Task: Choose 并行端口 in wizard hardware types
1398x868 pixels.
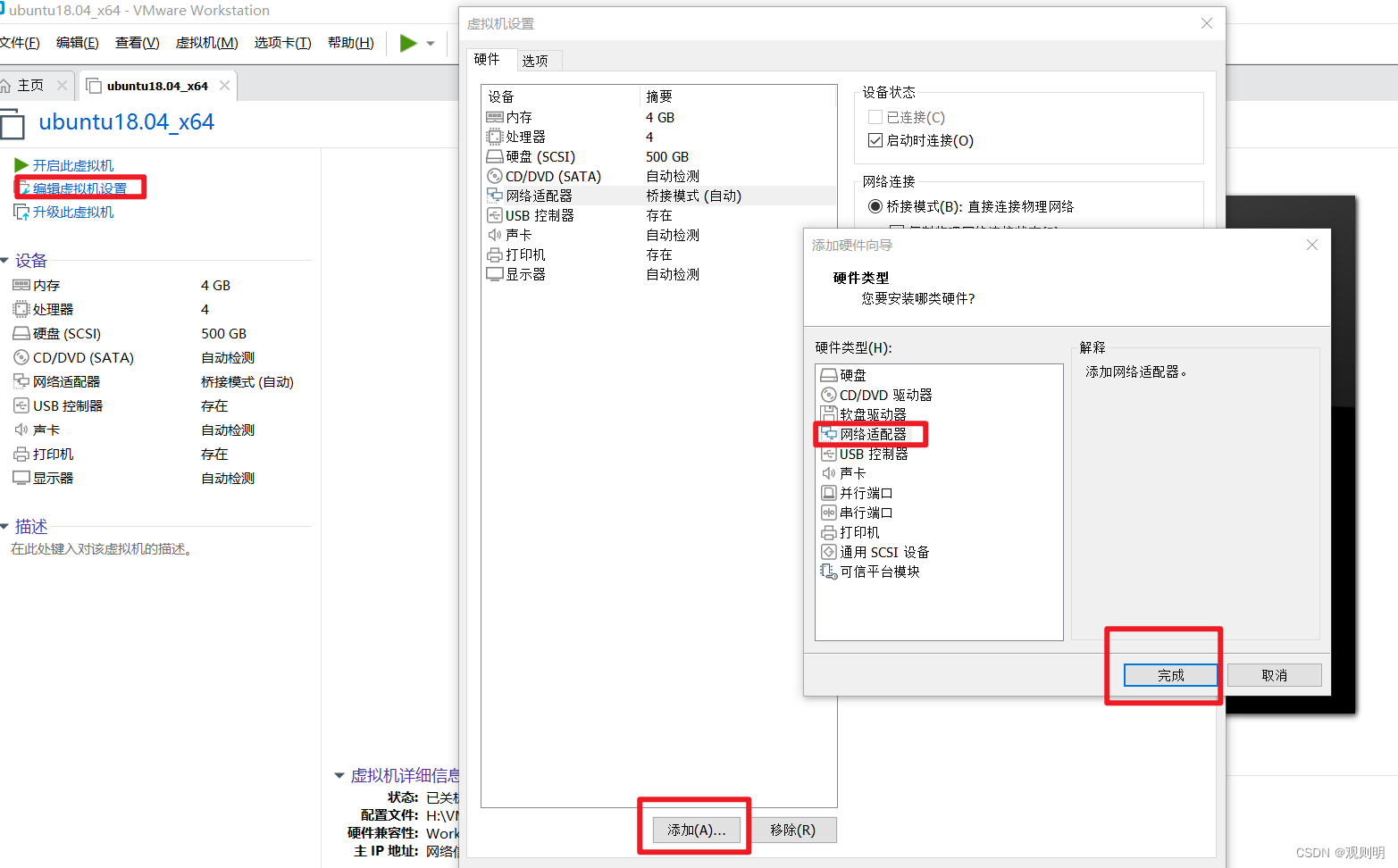Action: (939, 493)
